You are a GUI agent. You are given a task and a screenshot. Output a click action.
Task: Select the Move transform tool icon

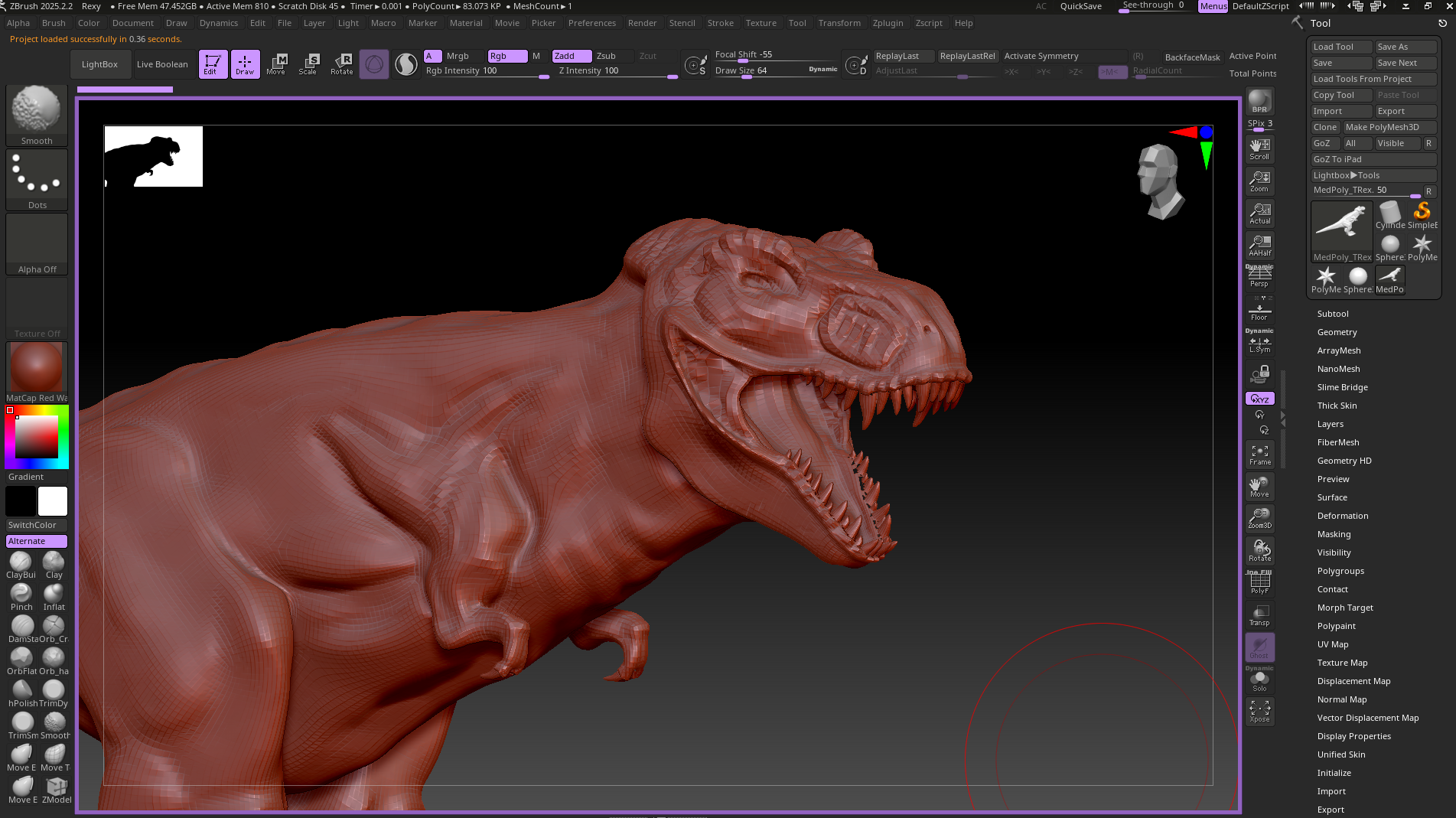pos(276,64)
